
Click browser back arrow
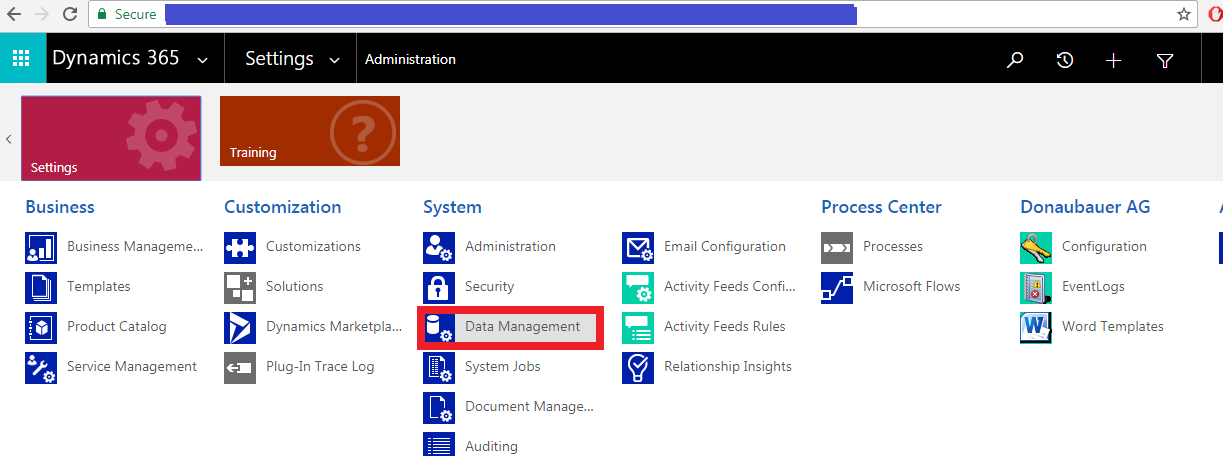coord(14,14)
